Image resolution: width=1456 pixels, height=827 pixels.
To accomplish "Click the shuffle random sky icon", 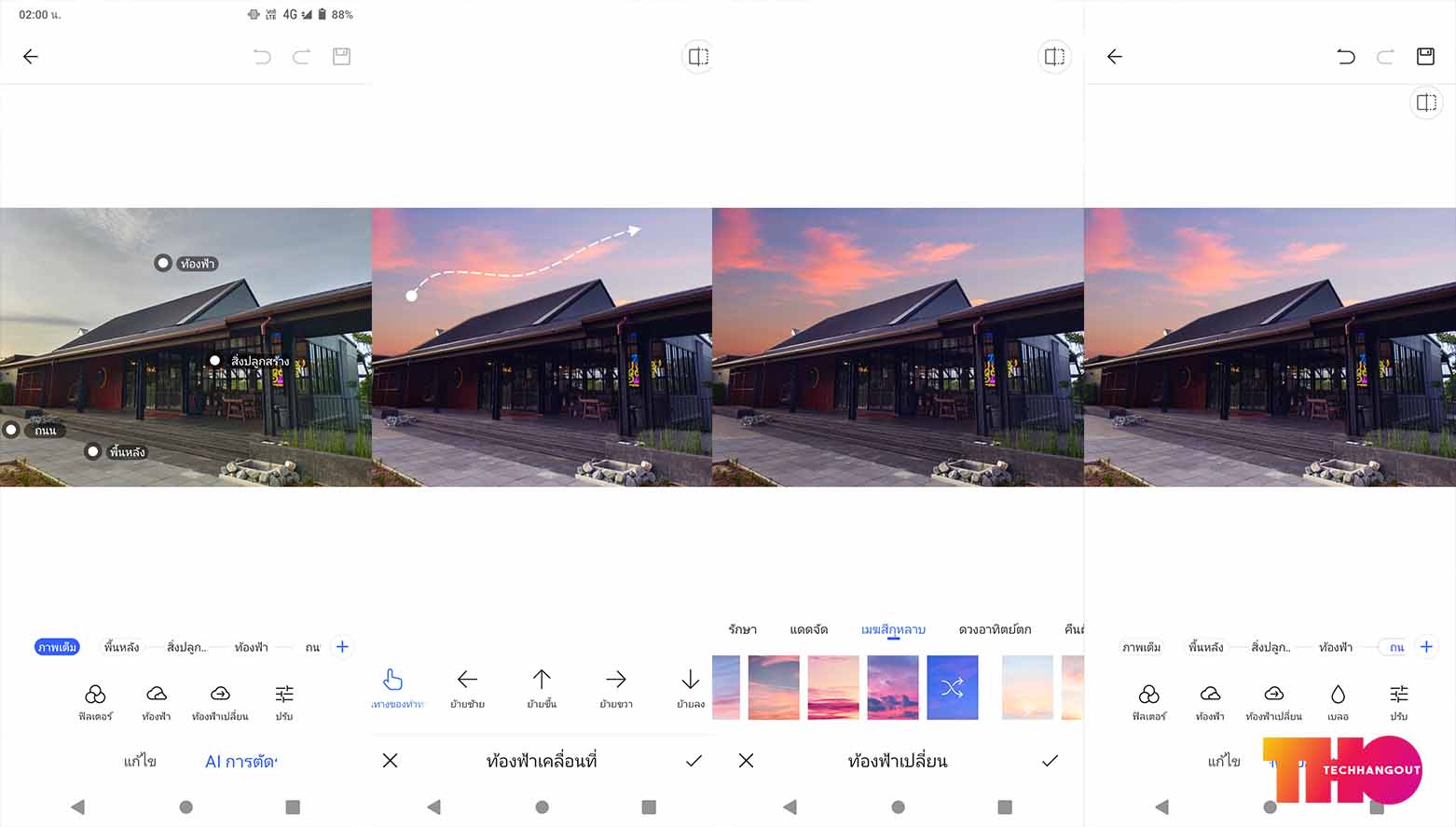I will [953, 688].
